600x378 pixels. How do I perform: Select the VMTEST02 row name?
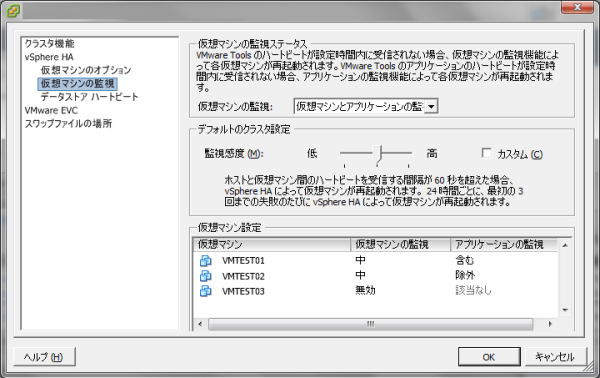click(243, 276)
